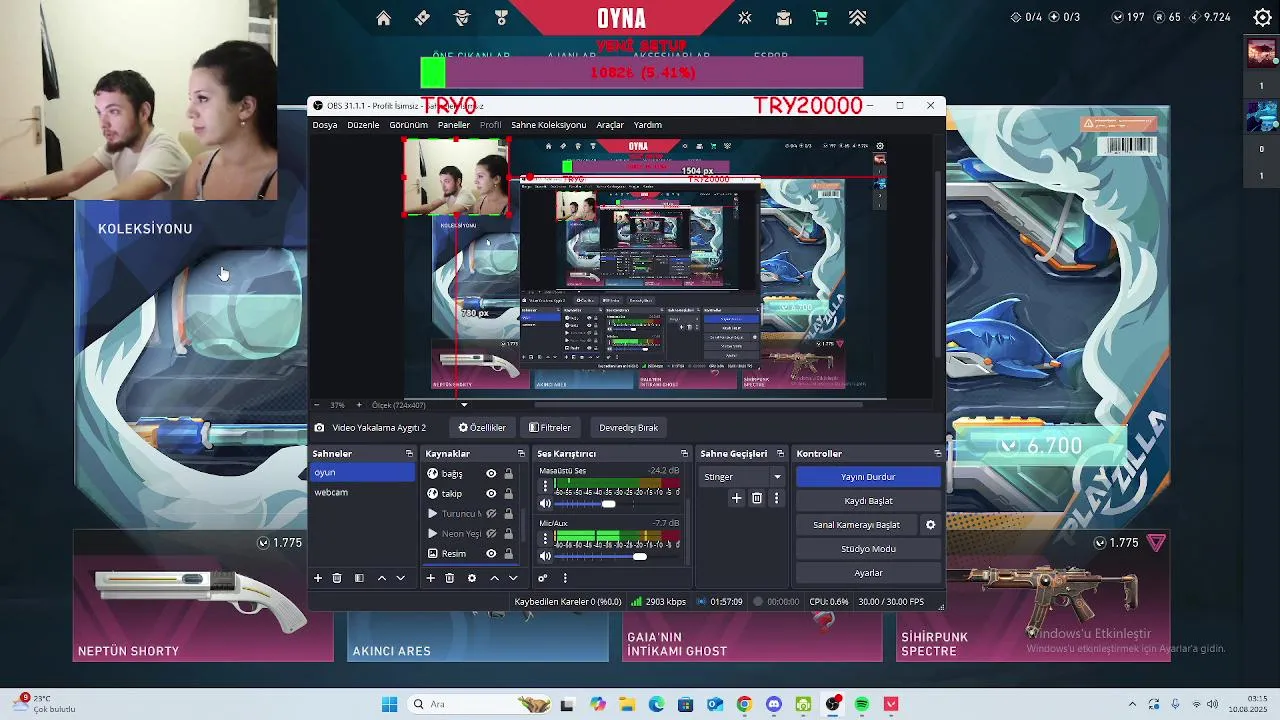
Task: Move scene up in Sahneler panel
Action: [x=381, y=578]
